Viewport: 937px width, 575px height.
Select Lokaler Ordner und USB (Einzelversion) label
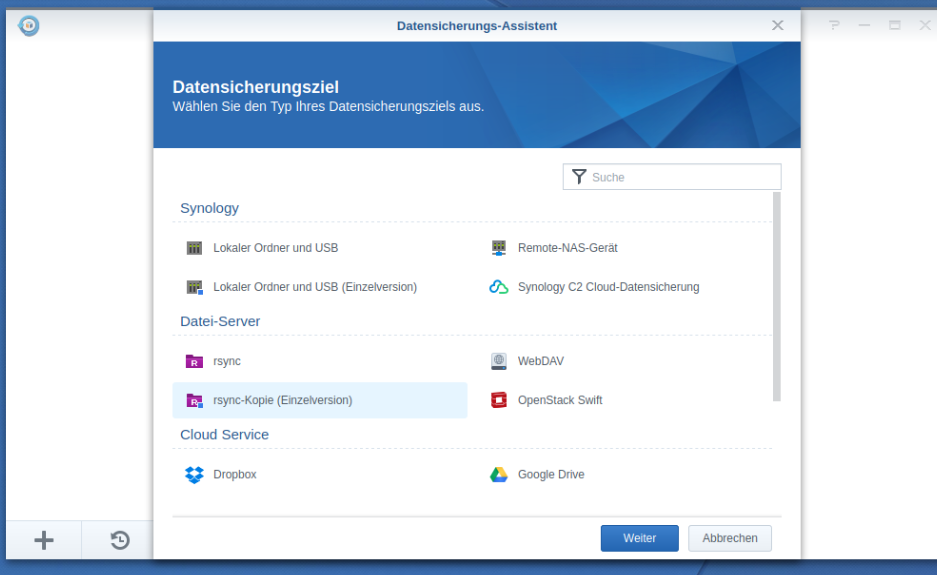315,287
